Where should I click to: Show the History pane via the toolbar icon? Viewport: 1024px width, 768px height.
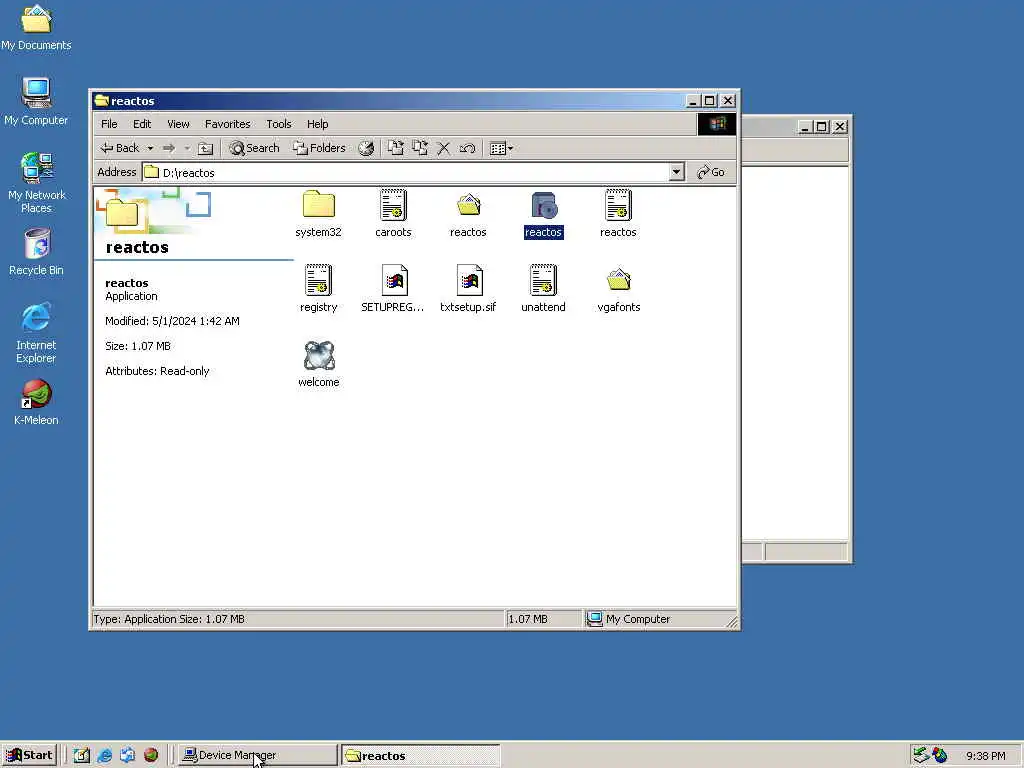[x=366, y=148]
